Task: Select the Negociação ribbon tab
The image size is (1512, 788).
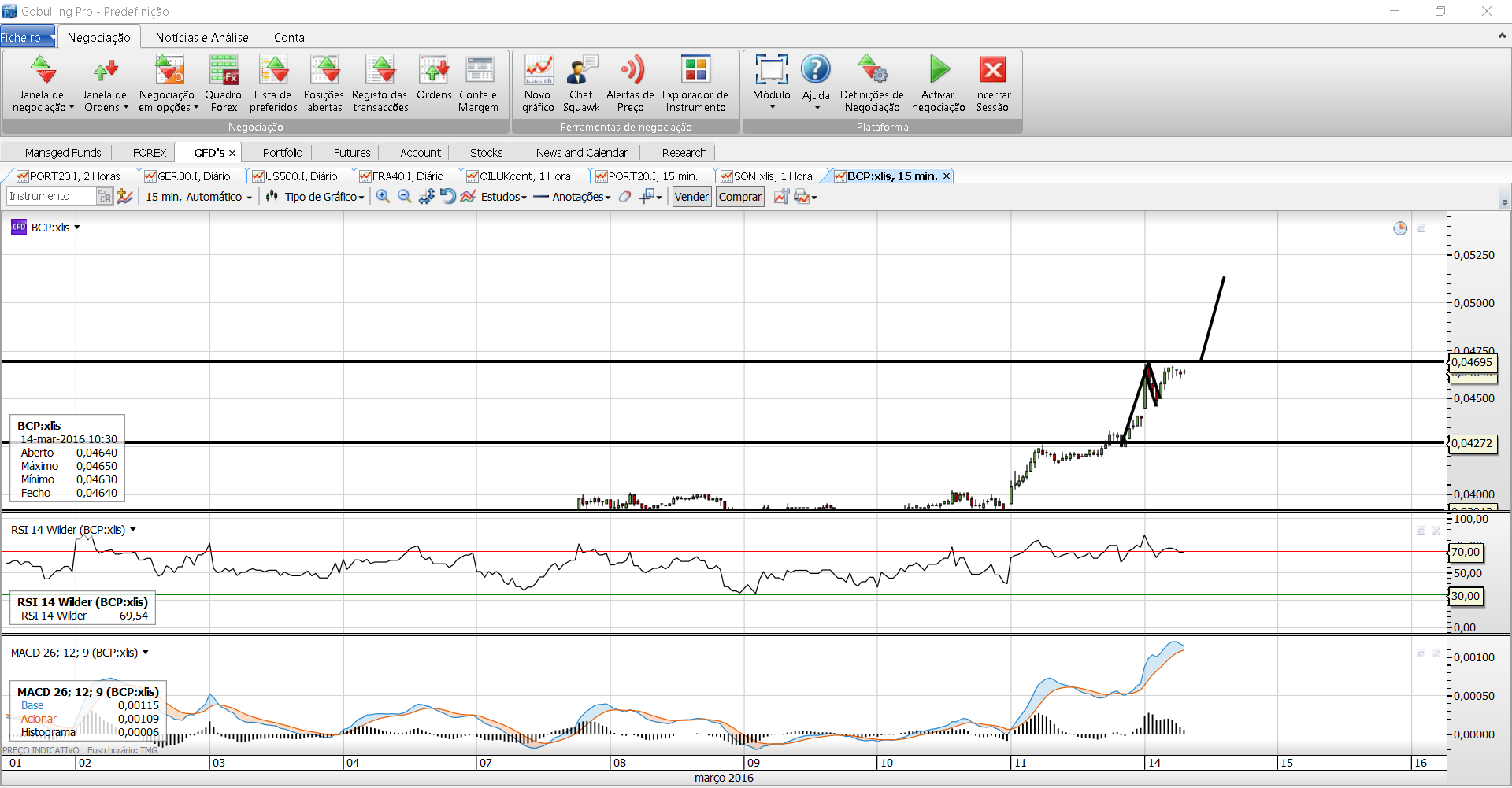Action: [99, 37]
